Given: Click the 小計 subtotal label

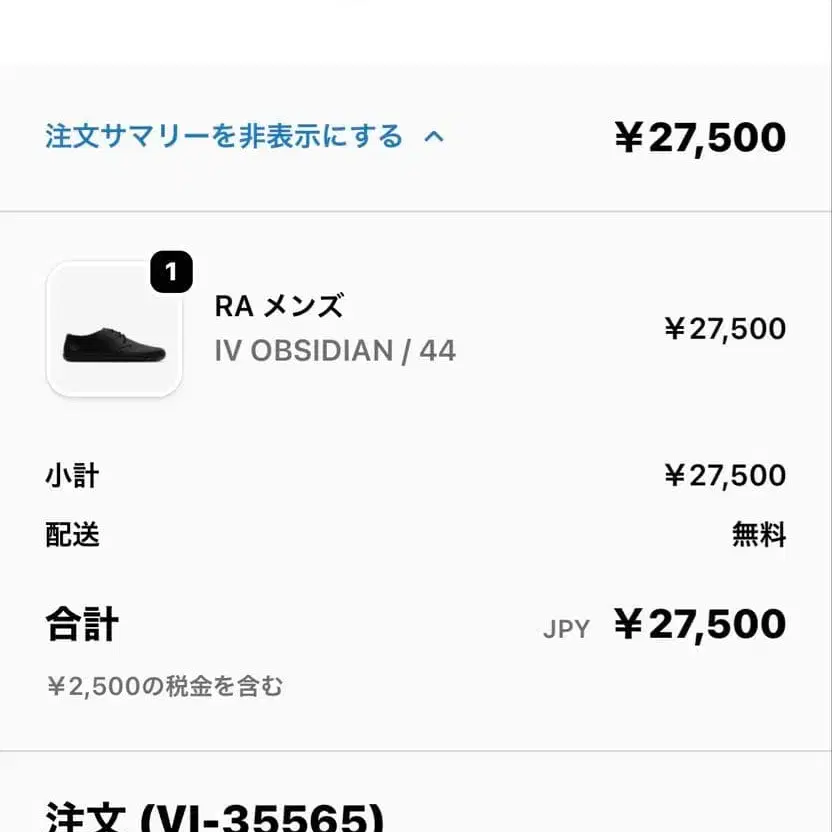Looking at the screenshot, I should pyautogui.click(x=72, y=475).
